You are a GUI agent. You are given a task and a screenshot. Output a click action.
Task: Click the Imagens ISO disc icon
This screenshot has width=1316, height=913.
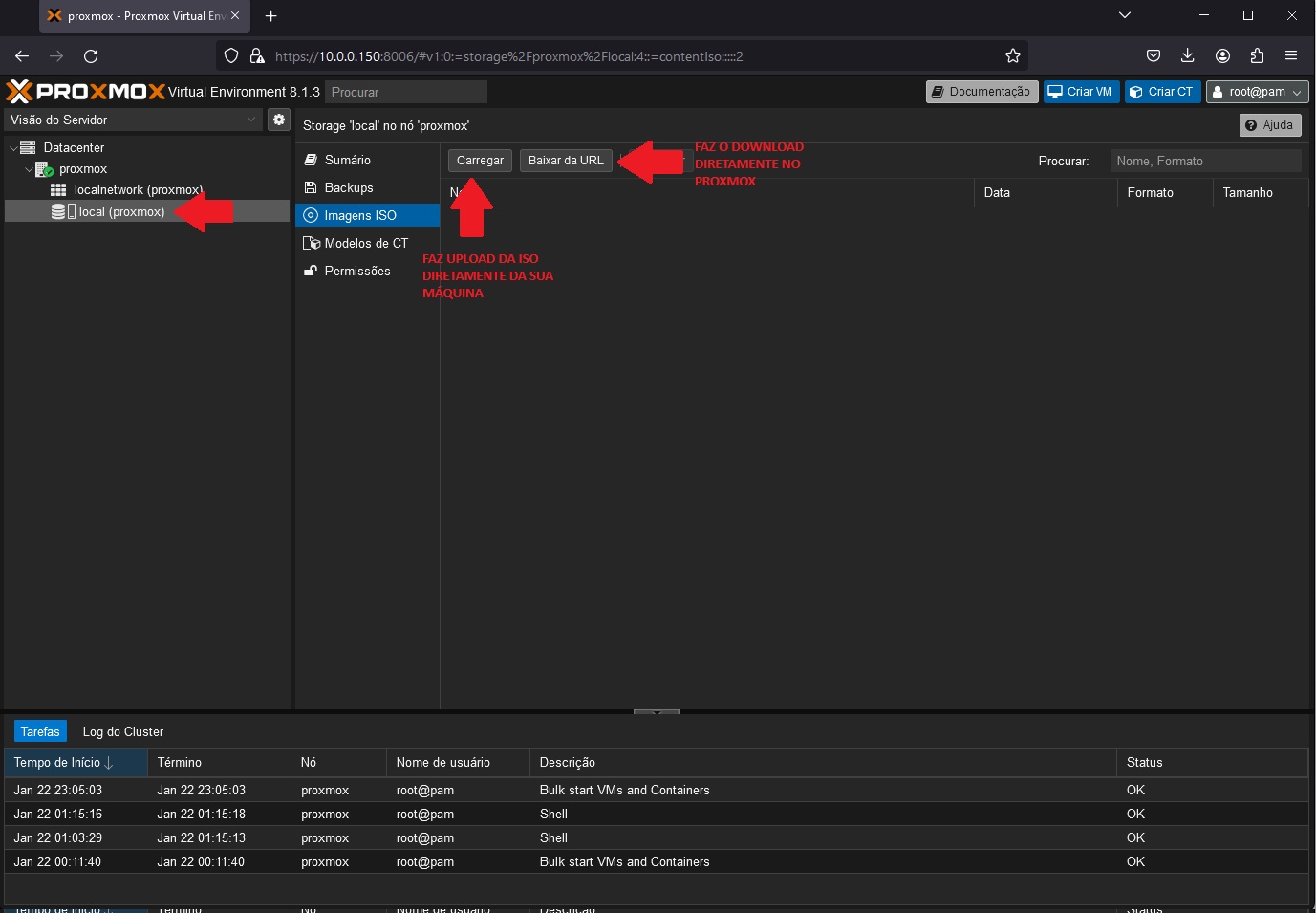coord(311,215)
